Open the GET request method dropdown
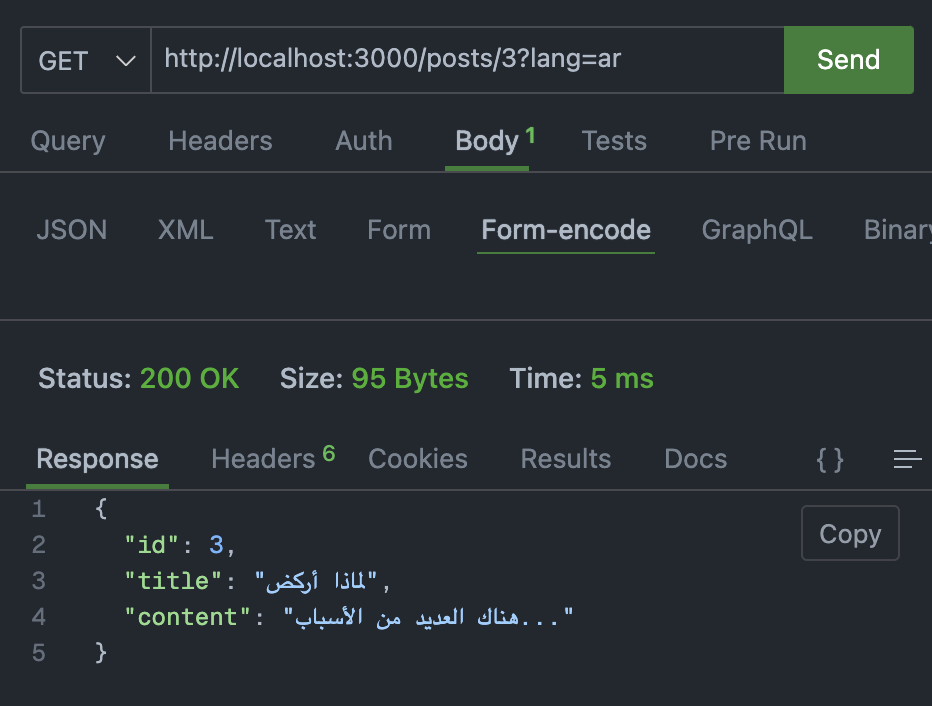This screenshot has width=932, height=706. tap(85, 59)
